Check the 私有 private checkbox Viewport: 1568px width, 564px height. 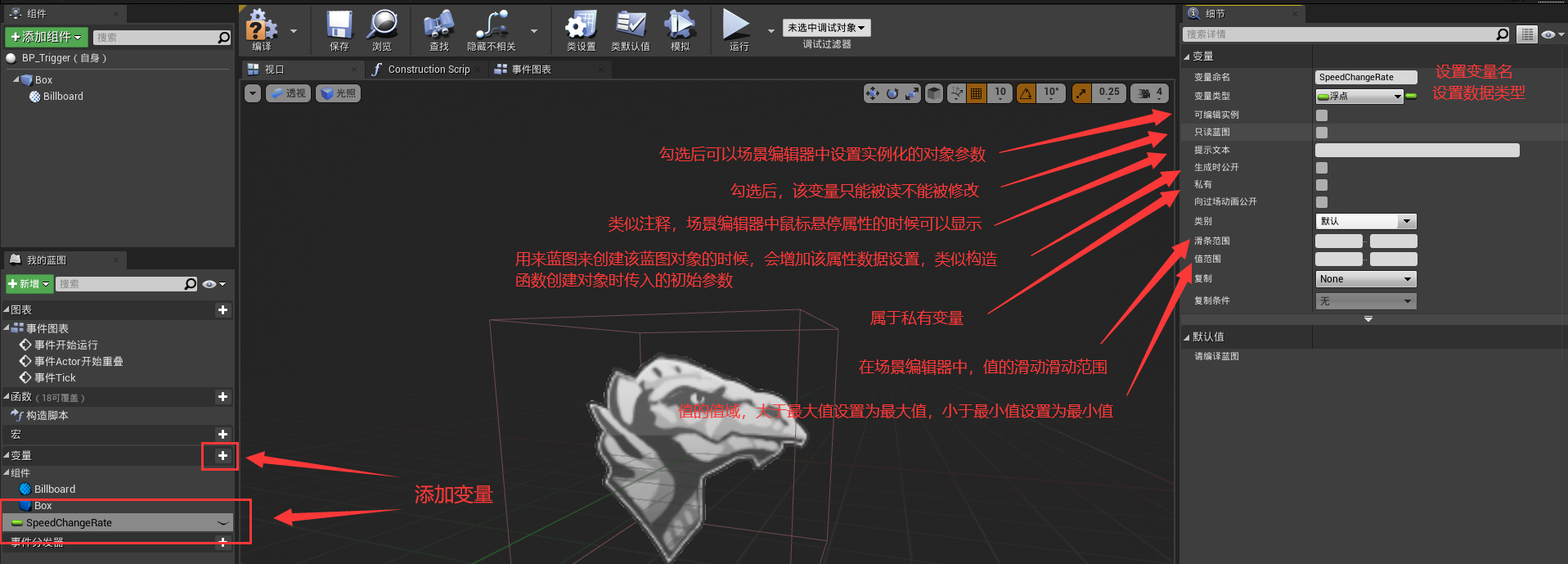pyautogui.click(x=1322, y=185)
